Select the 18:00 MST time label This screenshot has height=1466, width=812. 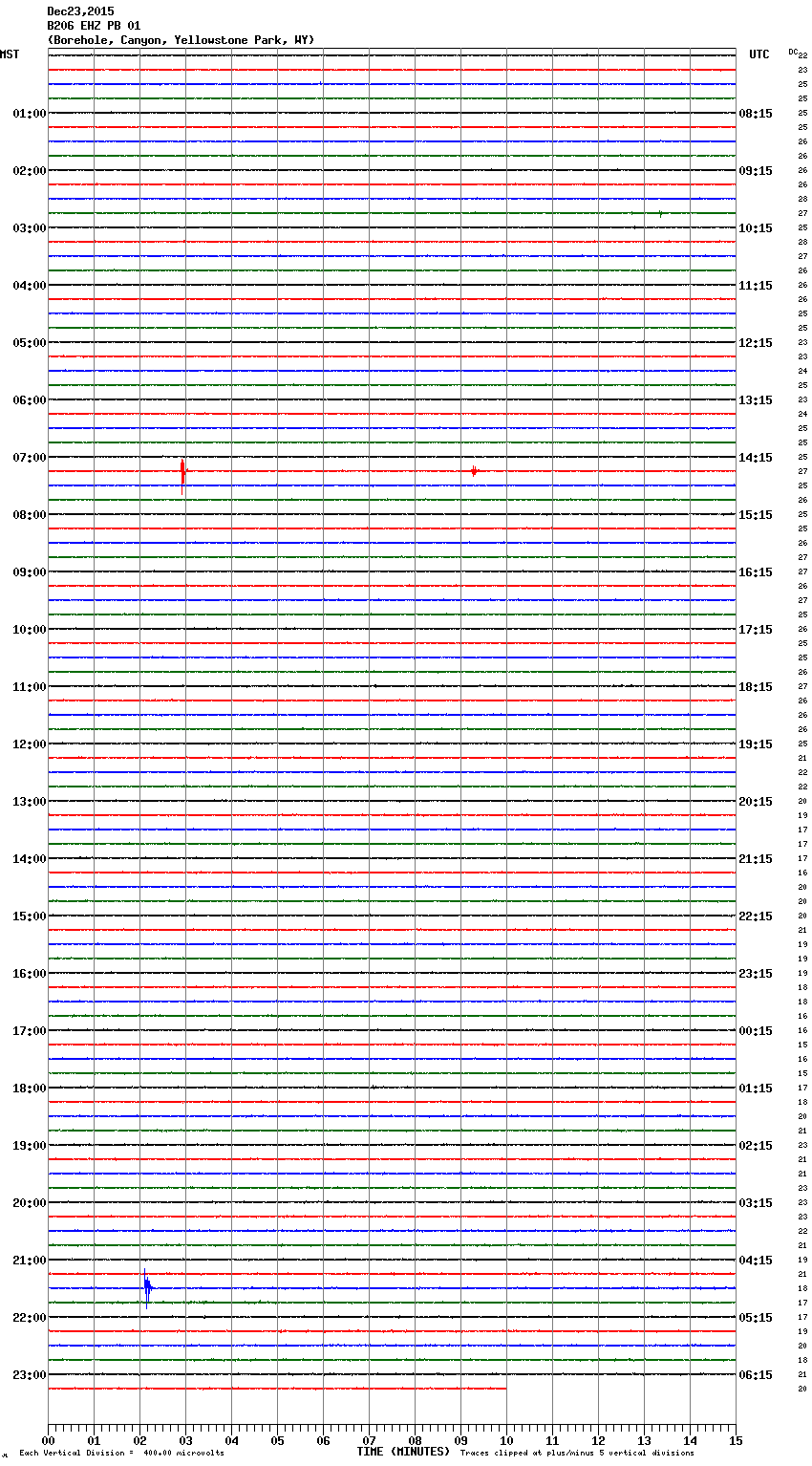[29, 1089]
